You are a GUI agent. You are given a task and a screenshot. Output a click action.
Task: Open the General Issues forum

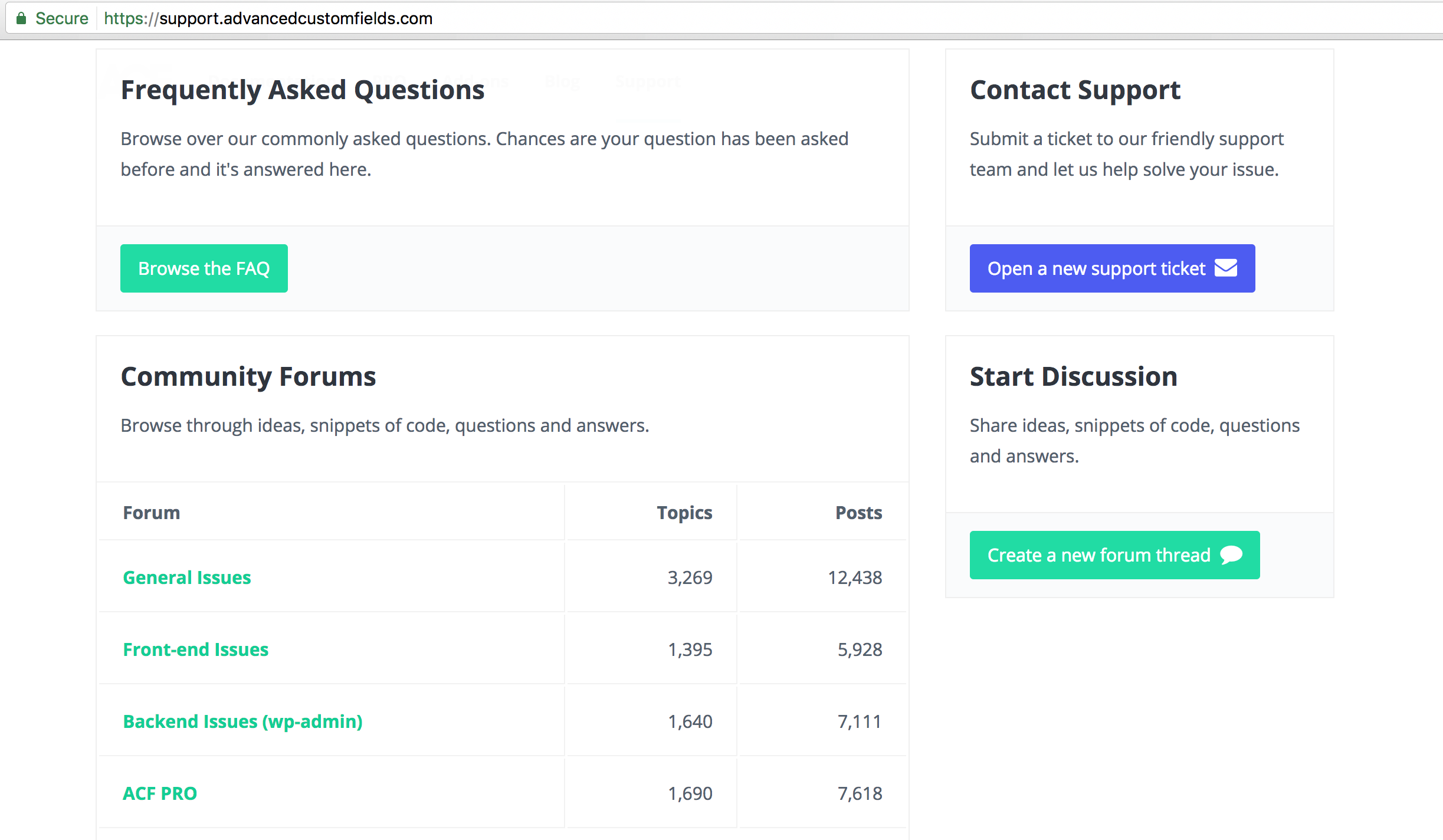point(187,577)
